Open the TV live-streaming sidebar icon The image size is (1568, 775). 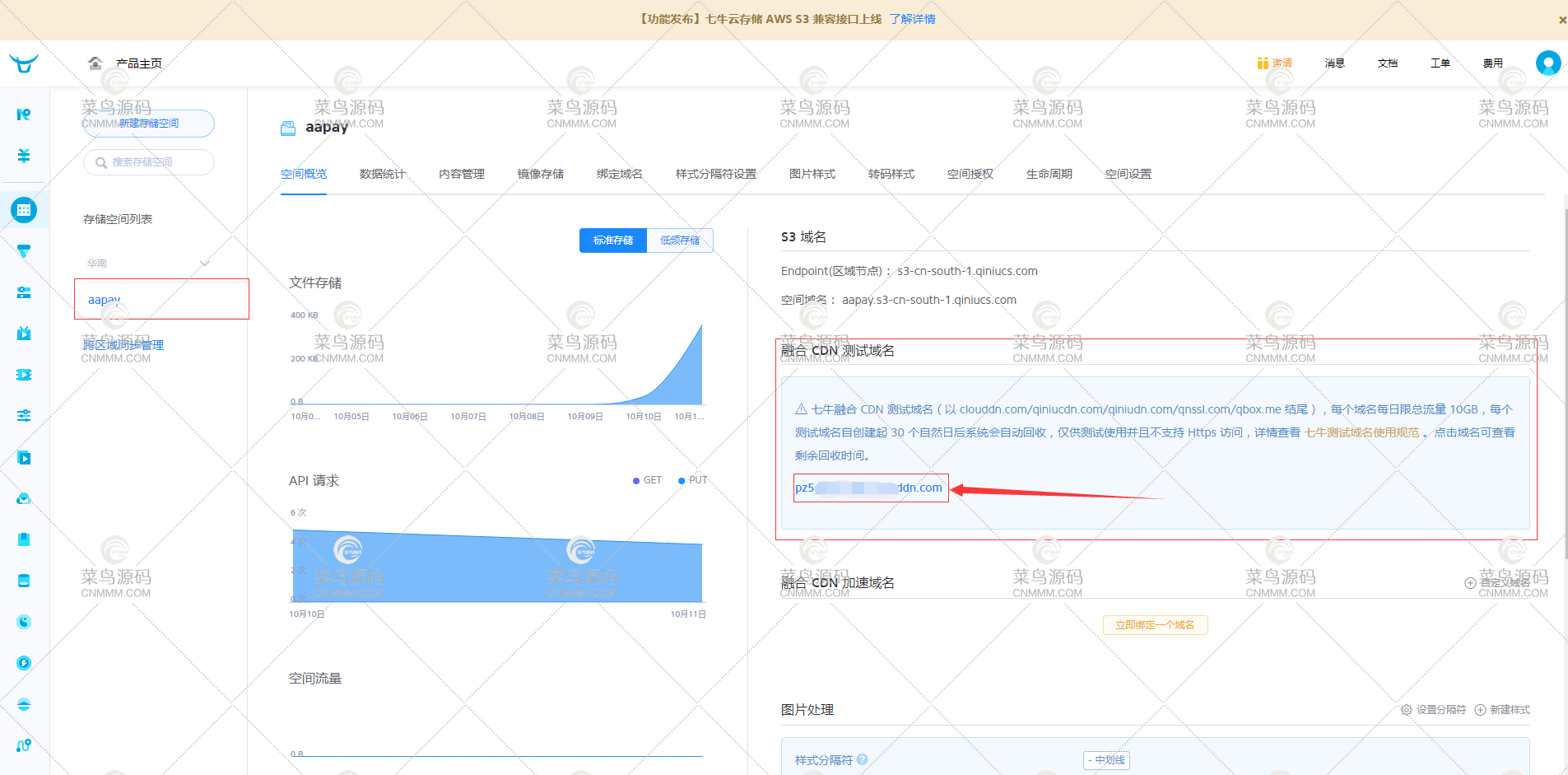click(24, 334)
